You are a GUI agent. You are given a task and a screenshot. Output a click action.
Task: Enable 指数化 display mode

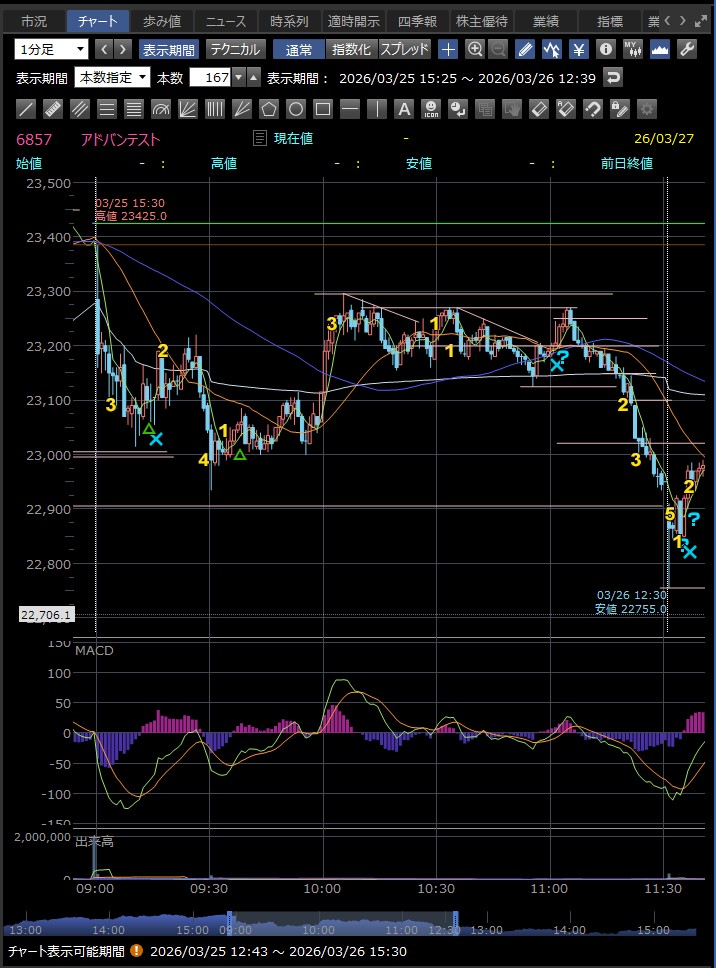350,48
